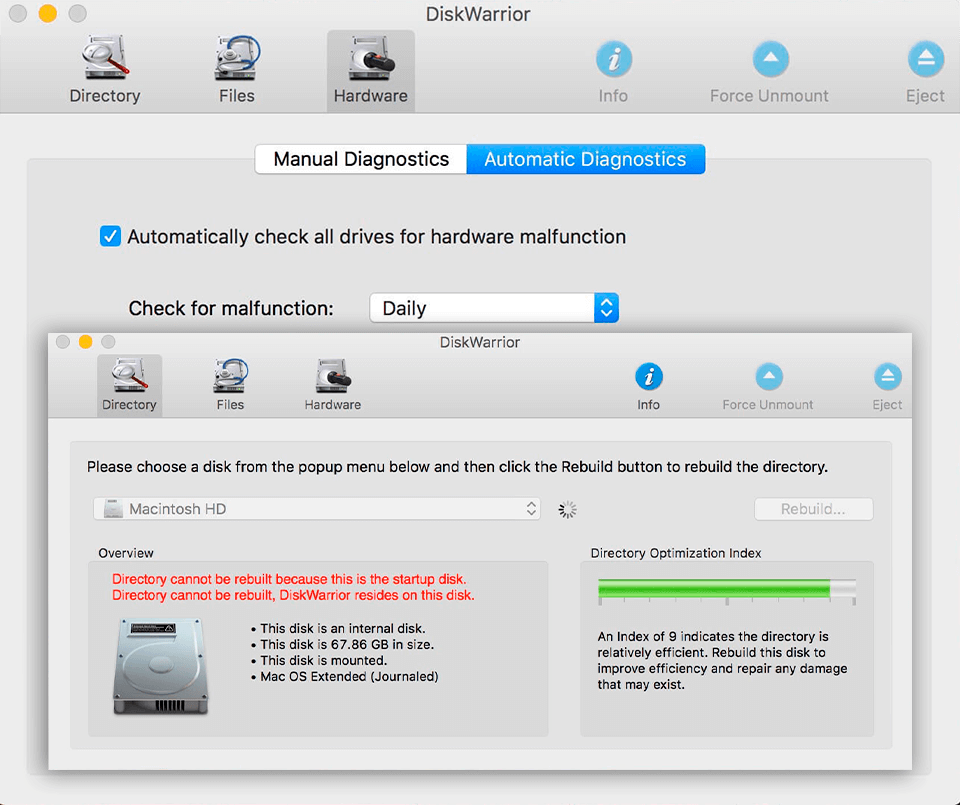Viewport: 960px width, 805px height.
Task: Click Eject in the front window toolbar
Action: pos(887,387)
